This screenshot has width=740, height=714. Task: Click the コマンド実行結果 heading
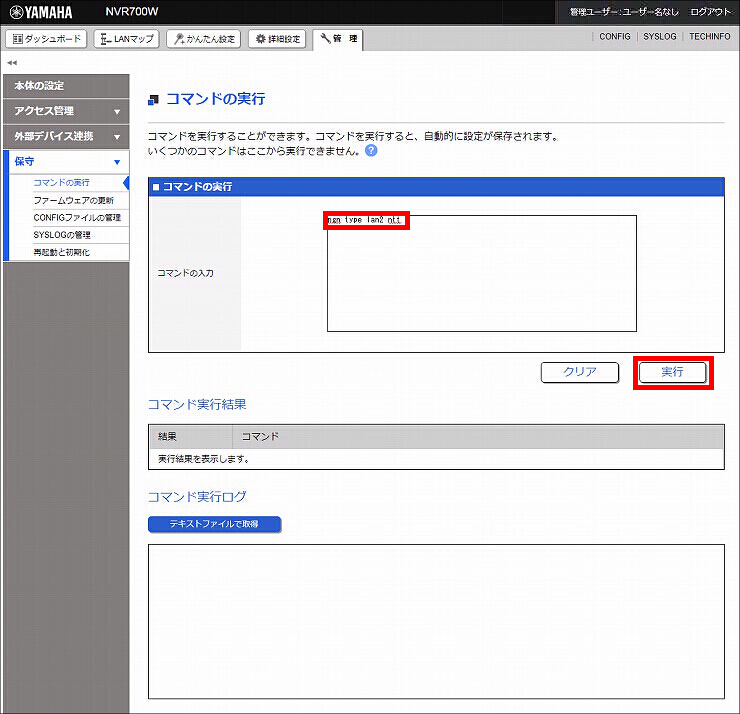[197, 404]
